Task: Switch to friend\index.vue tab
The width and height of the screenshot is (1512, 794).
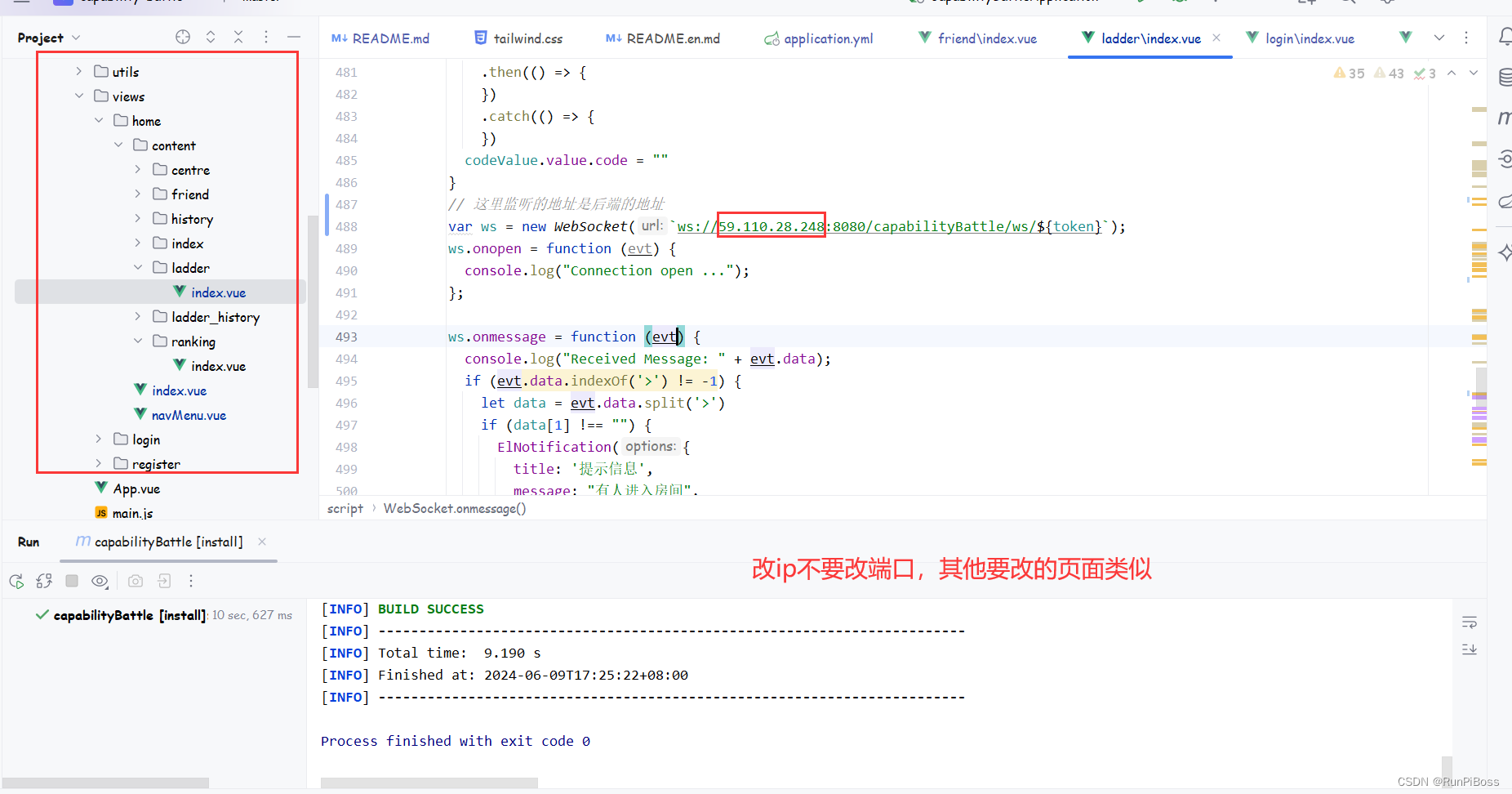Action: click(977, 38)
